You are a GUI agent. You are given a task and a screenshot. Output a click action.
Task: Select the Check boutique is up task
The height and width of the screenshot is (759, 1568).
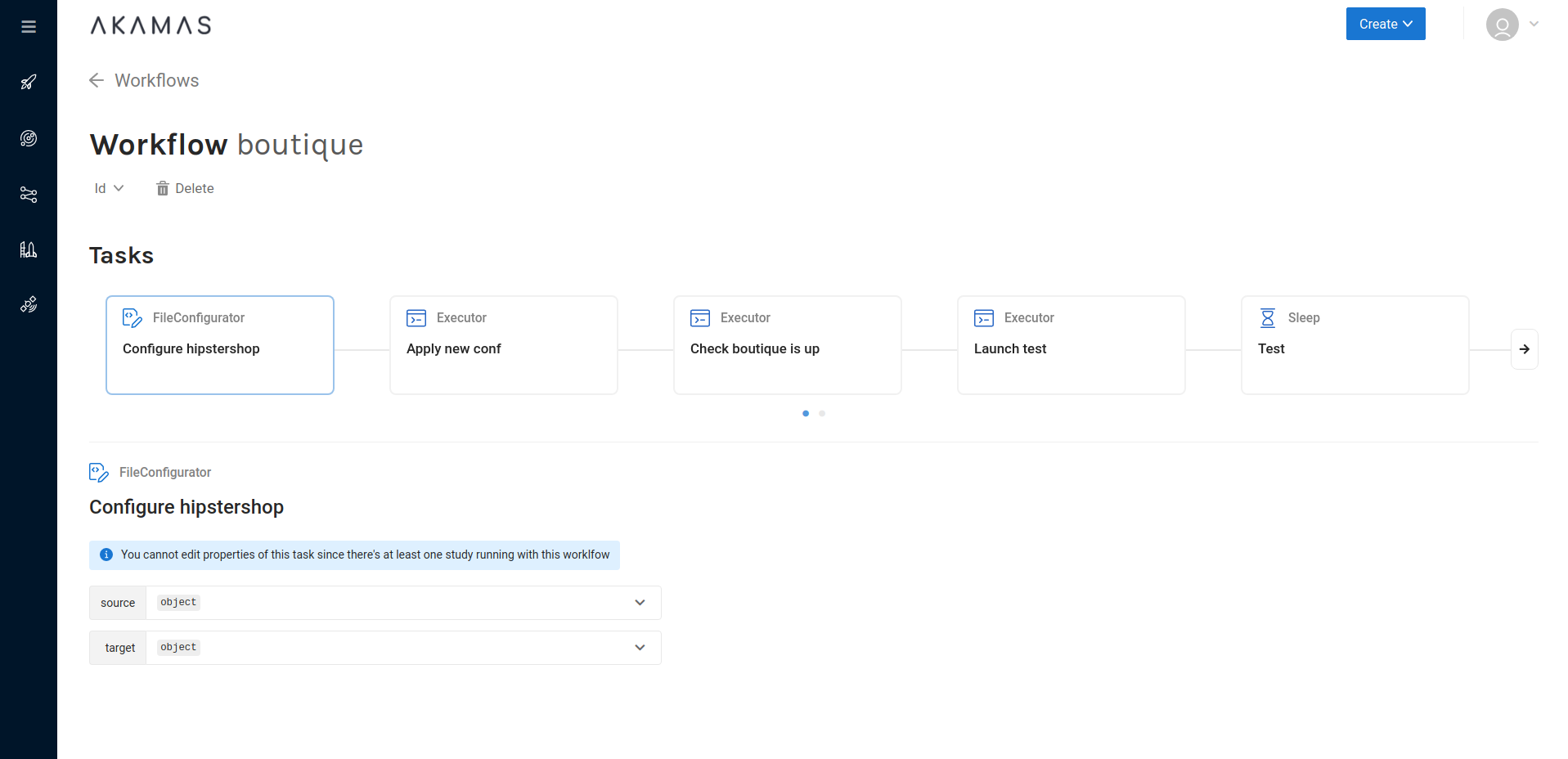[787, 345]
